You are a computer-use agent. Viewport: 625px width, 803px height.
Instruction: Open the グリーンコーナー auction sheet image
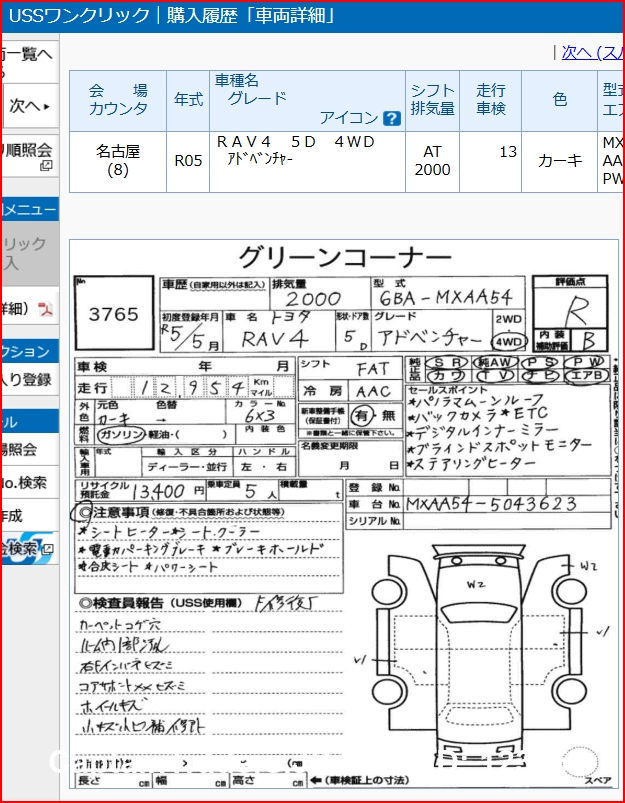click(x=343, y=514)
